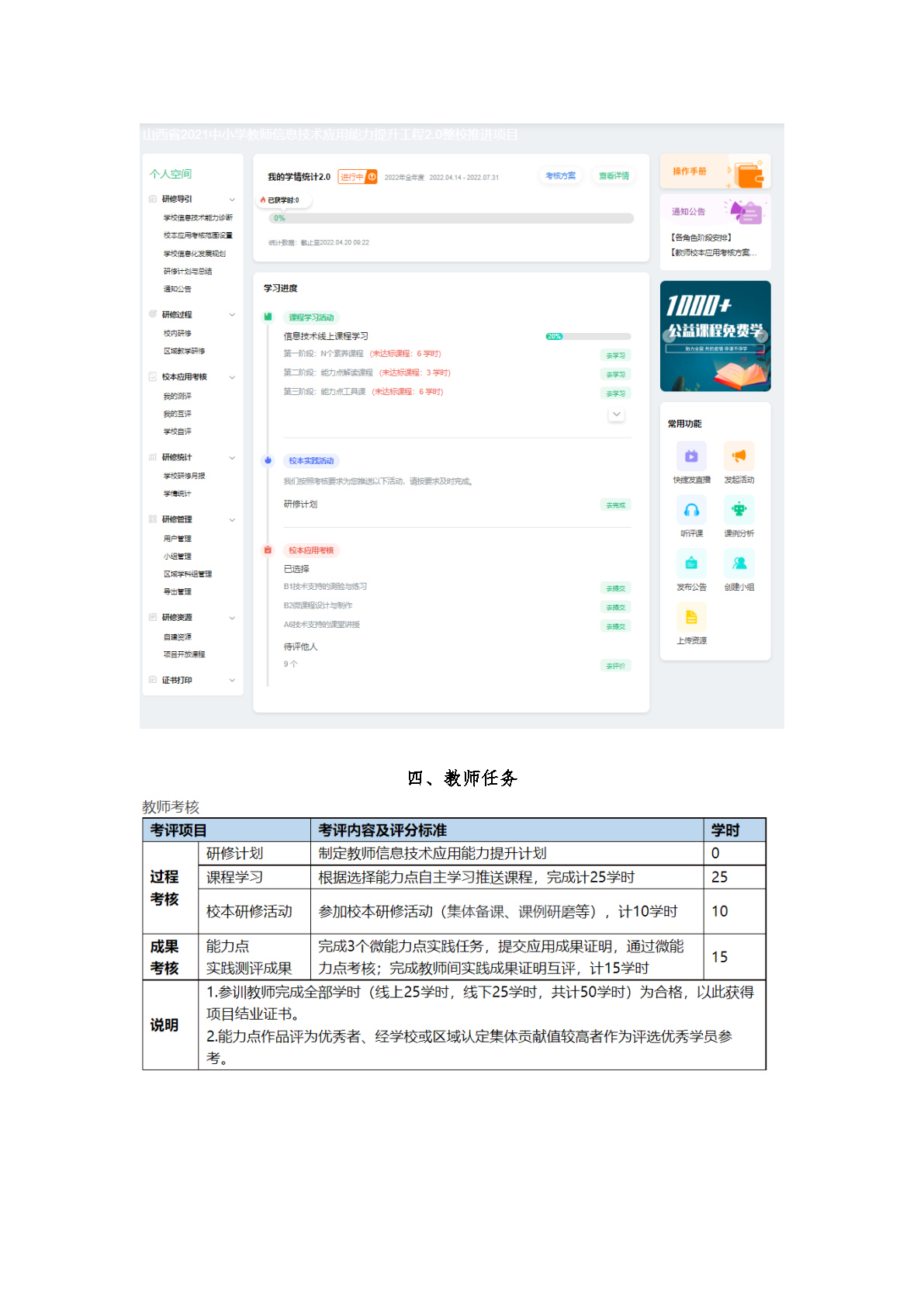The width and height of the screenshot is (924, 1307).
Task: Click the banner carousel right arrow
Action: [762, 336]
